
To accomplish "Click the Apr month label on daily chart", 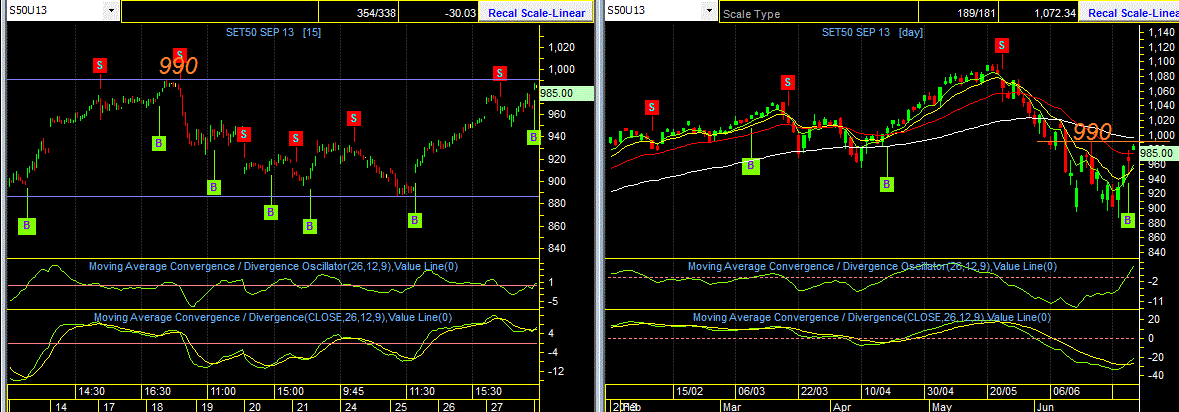I will tap(841, 407).
